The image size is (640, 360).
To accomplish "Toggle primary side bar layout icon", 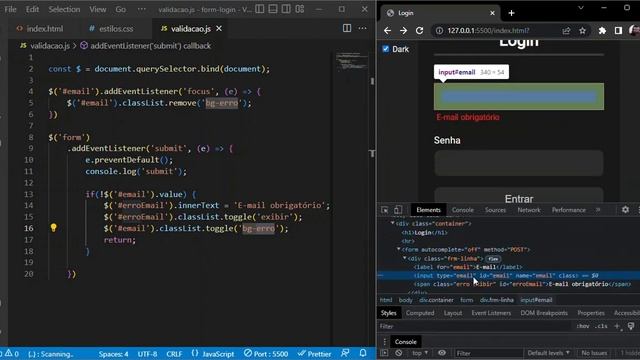I will point(260,9).
